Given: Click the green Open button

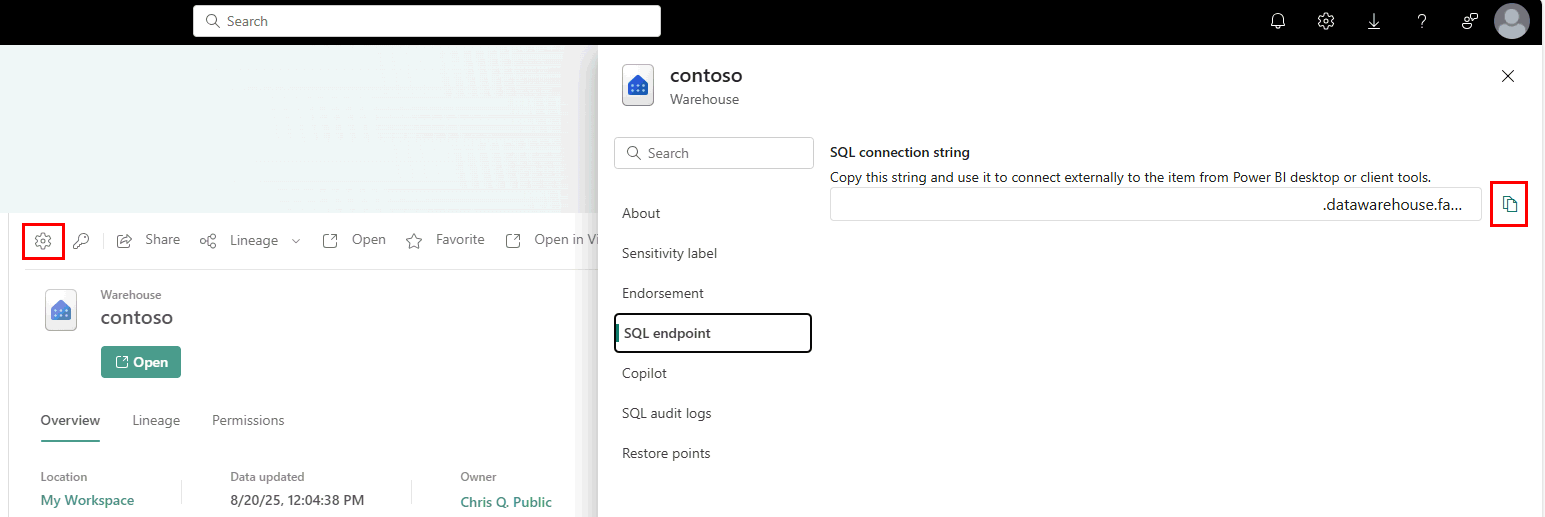Looking at the screenshot, I should 141,362.
